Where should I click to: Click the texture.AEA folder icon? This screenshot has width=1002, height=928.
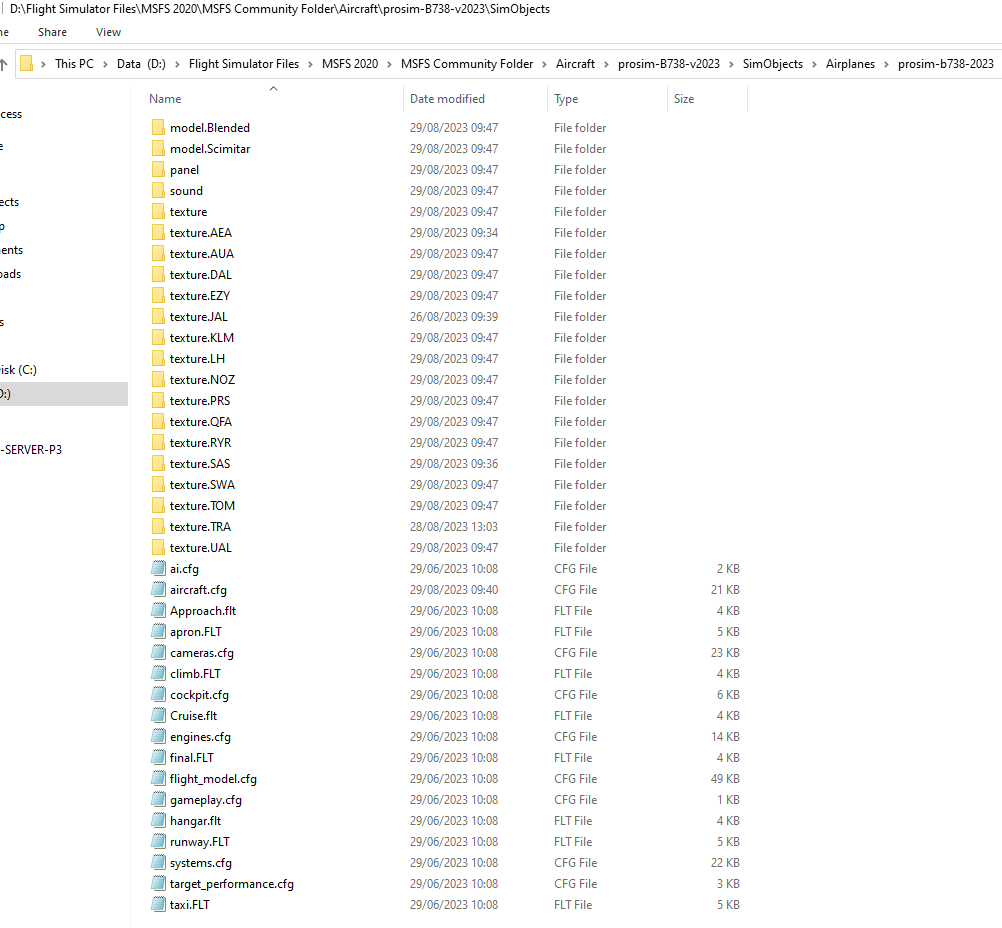pos(158,233)
